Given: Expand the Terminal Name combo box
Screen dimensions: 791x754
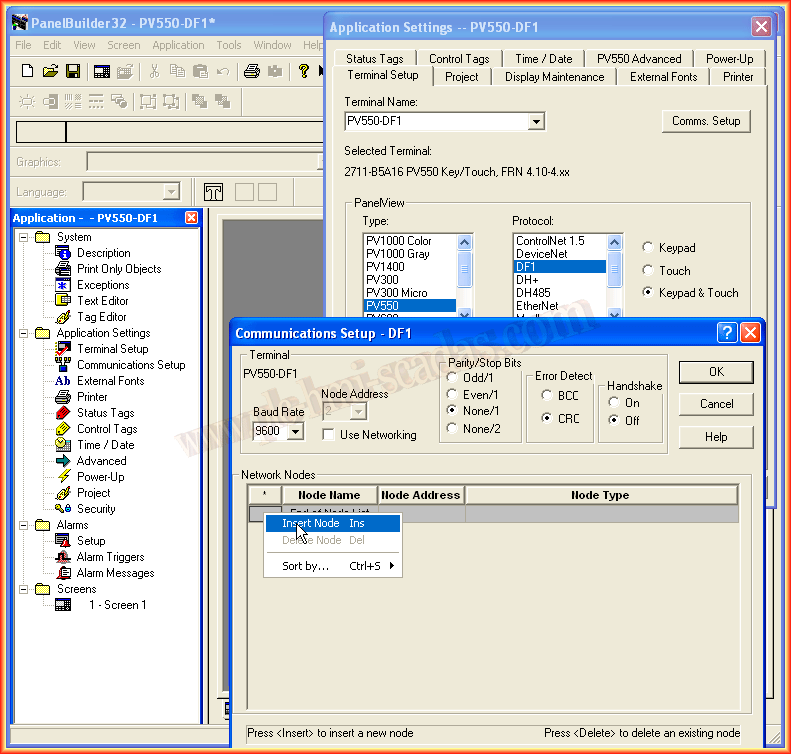Looking at the screenshot, I should 536,122.
